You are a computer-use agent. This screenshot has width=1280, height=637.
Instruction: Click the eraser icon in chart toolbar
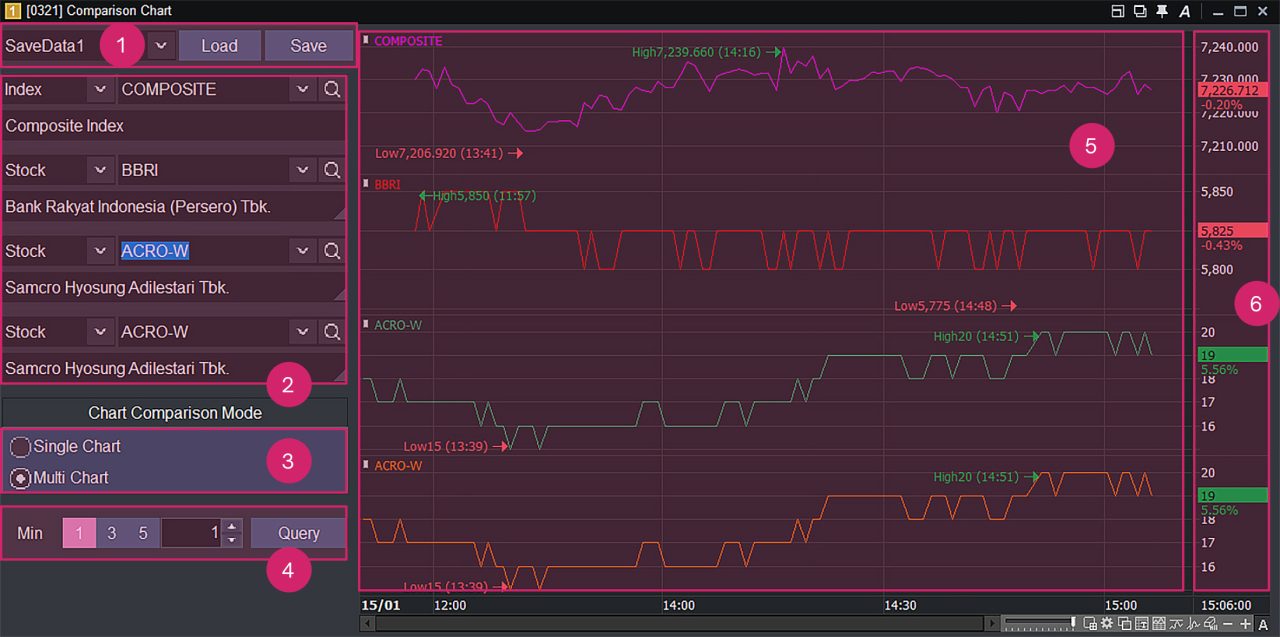click(1211, 624)
